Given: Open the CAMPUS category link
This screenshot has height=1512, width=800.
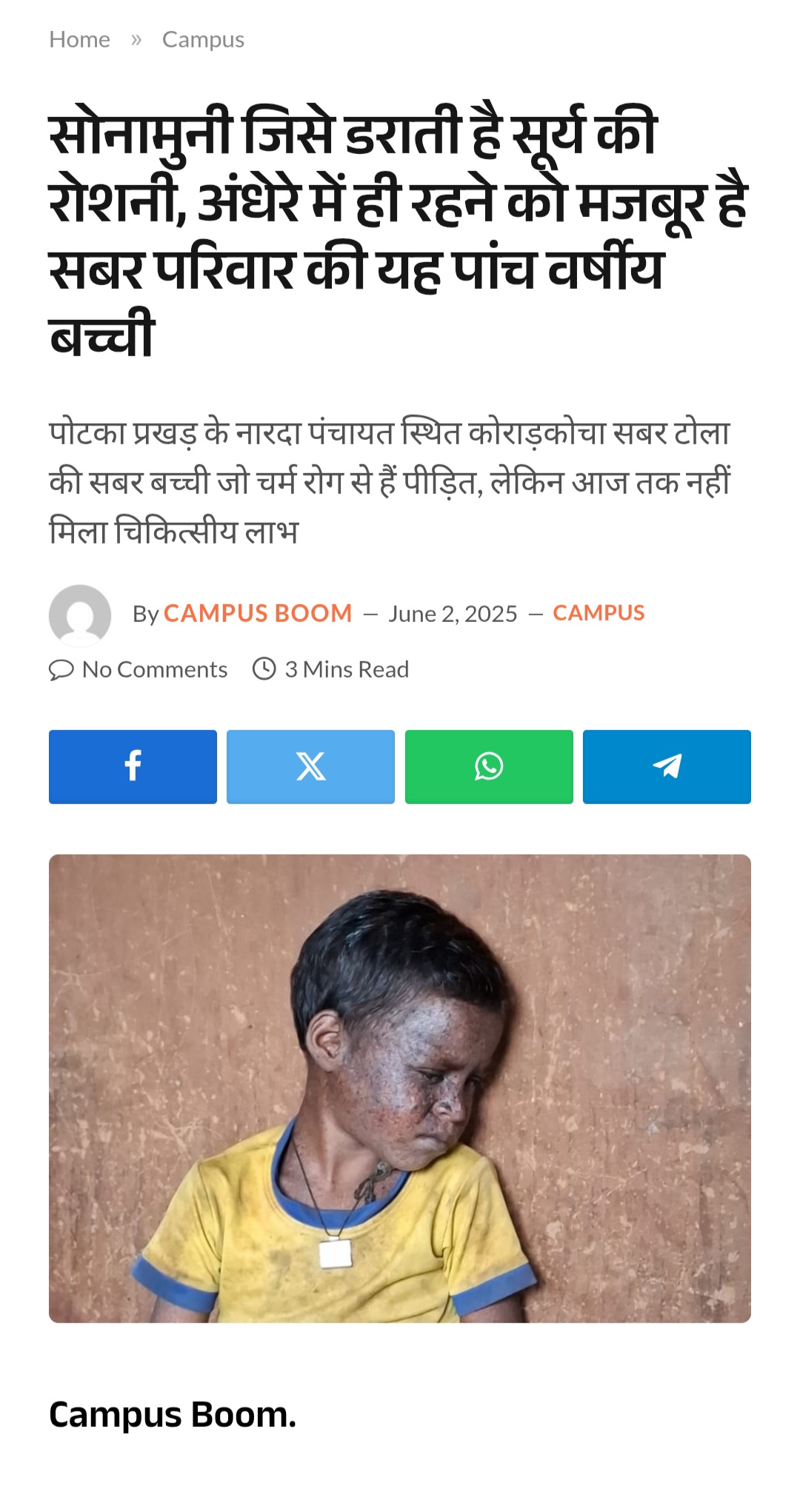Looking at the screenshot, I should [x=599, y=613].
